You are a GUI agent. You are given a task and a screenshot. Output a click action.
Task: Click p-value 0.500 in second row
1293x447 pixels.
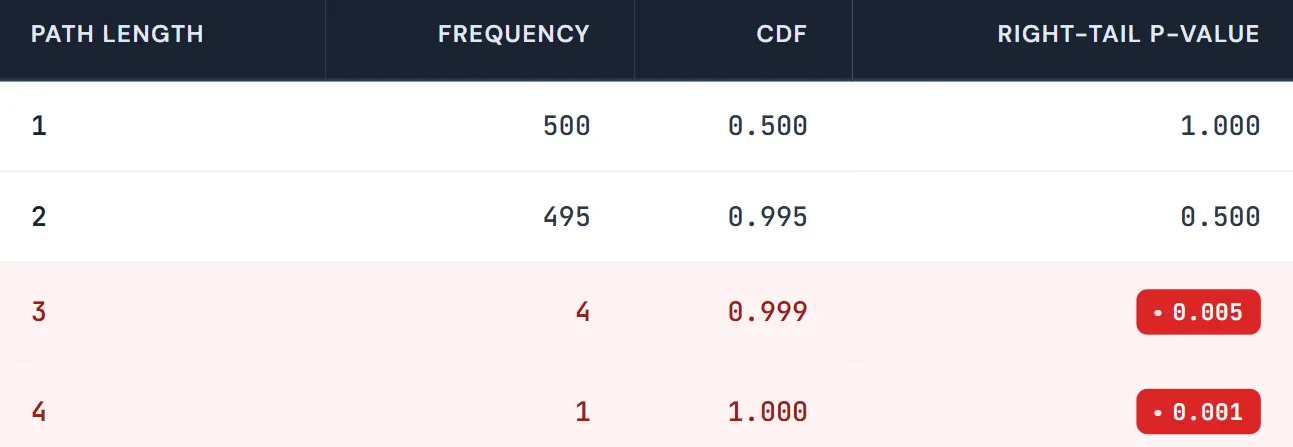pos(1220,217)
